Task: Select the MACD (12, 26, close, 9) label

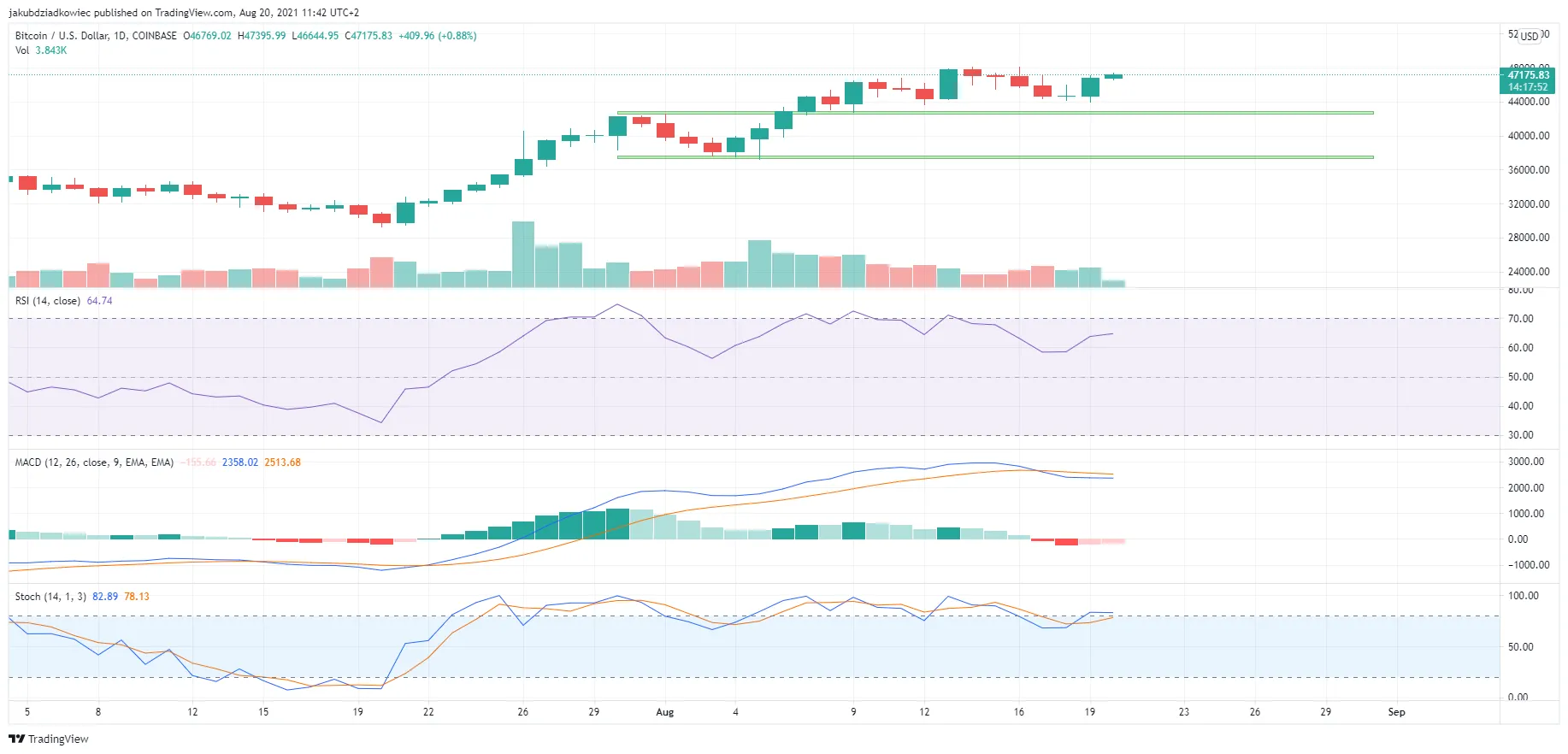Action: pos(94,462)
